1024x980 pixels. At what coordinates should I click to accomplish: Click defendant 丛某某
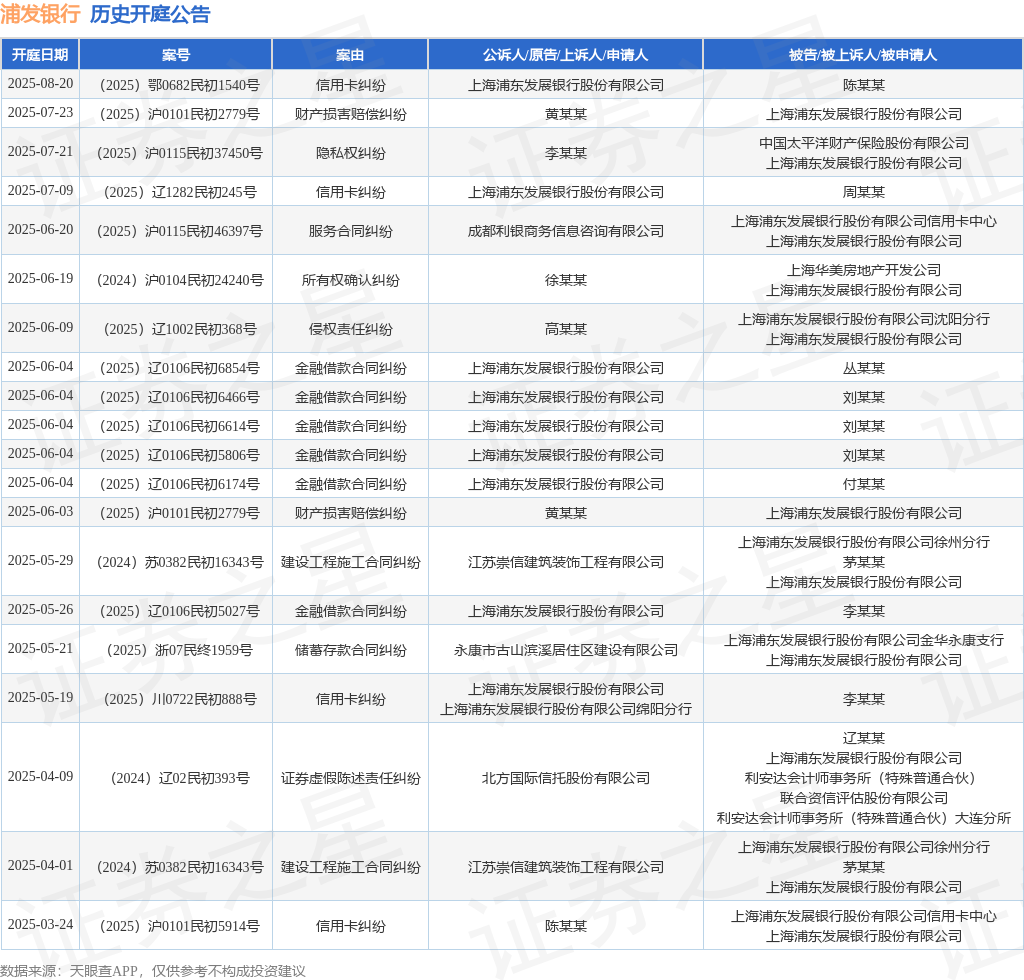click(863, 368)
